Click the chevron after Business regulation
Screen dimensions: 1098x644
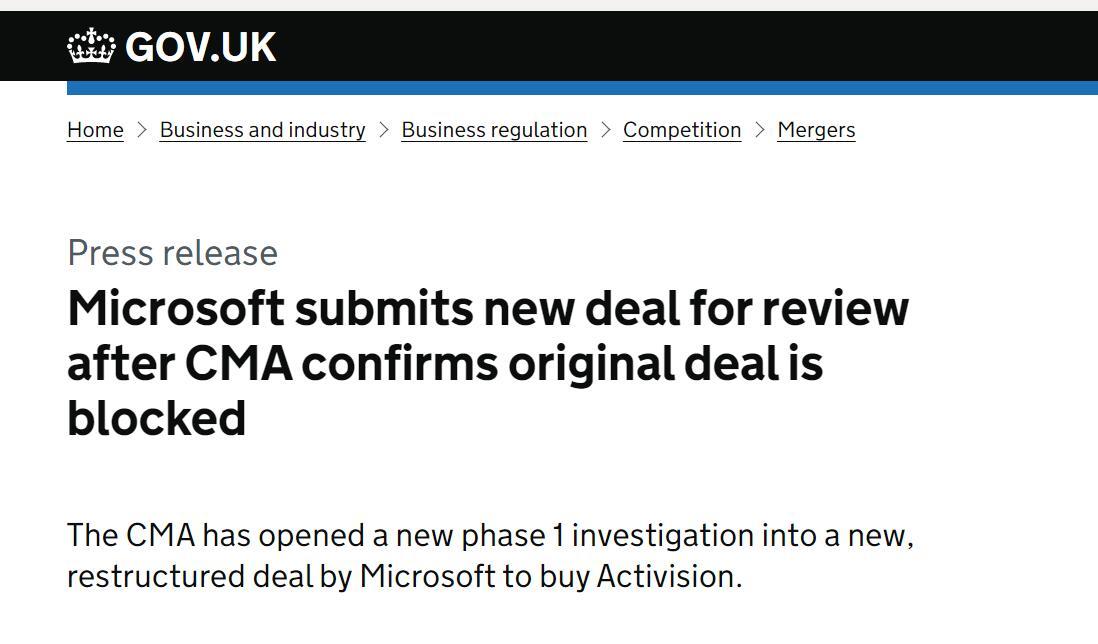[x=606, y=130]
